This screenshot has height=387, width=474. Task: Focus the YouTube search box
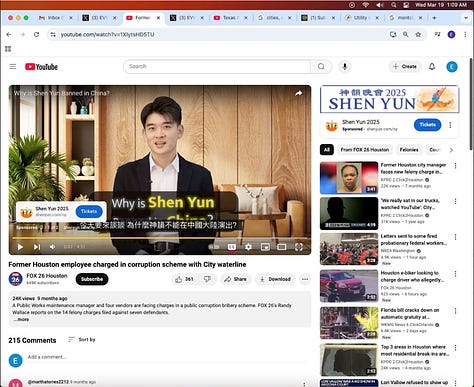coord(217,67)
